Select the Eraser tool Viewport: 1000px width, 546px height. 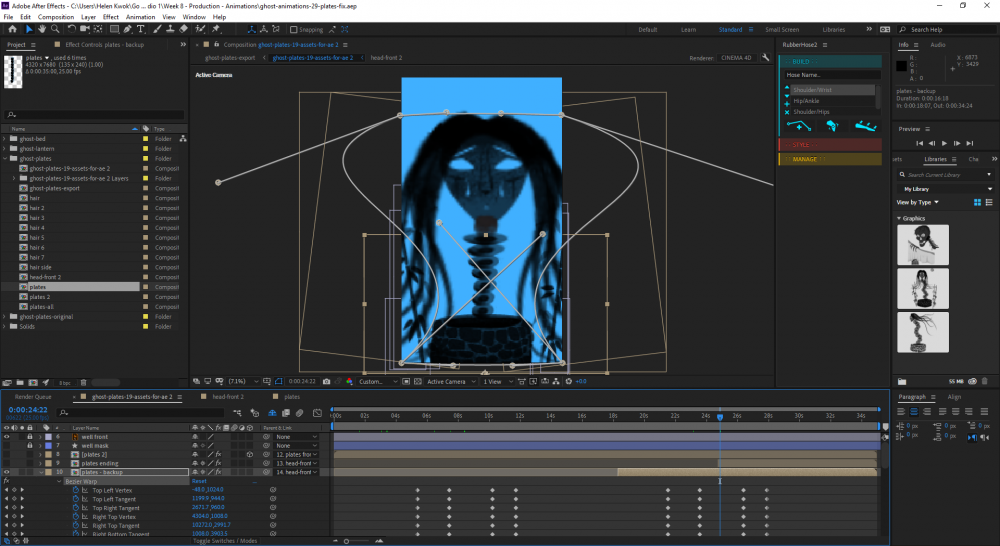tap(184, 29)
